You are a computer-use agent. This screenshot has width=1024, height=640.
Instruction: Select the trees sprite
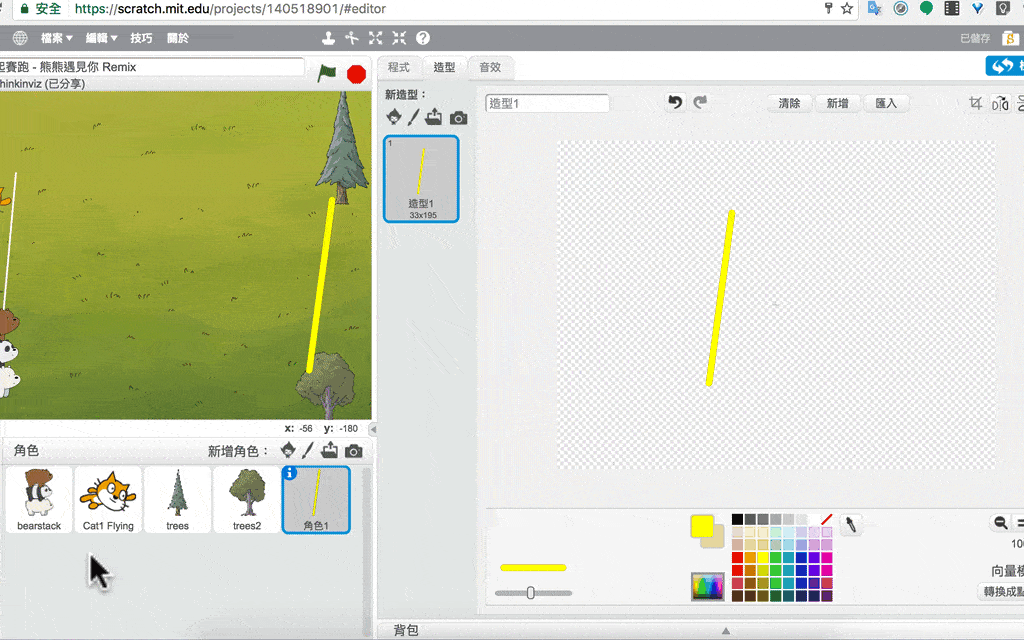[x=178, y=500]
